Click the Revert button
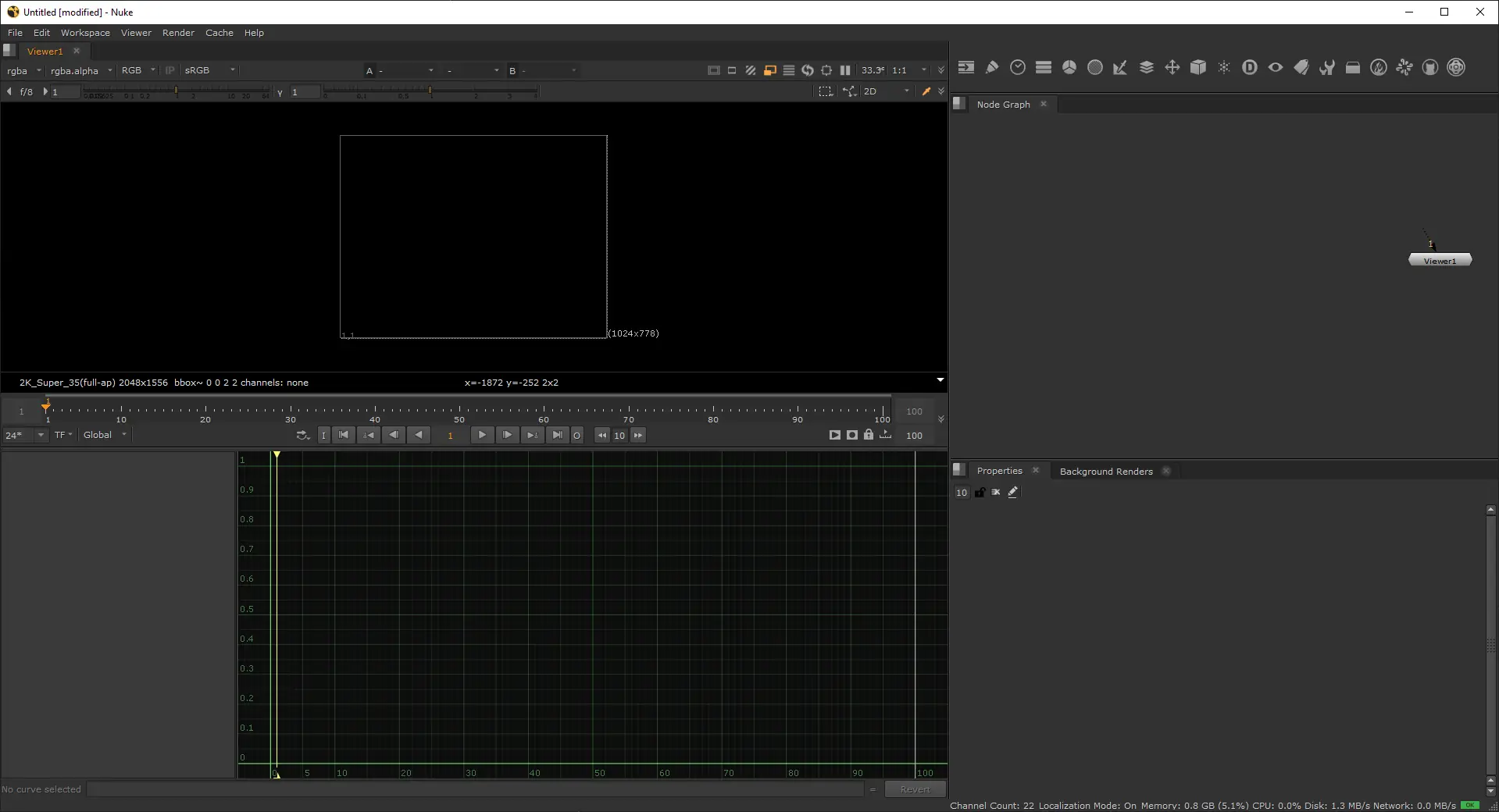 pyautogui.click(x=915, y=789)
